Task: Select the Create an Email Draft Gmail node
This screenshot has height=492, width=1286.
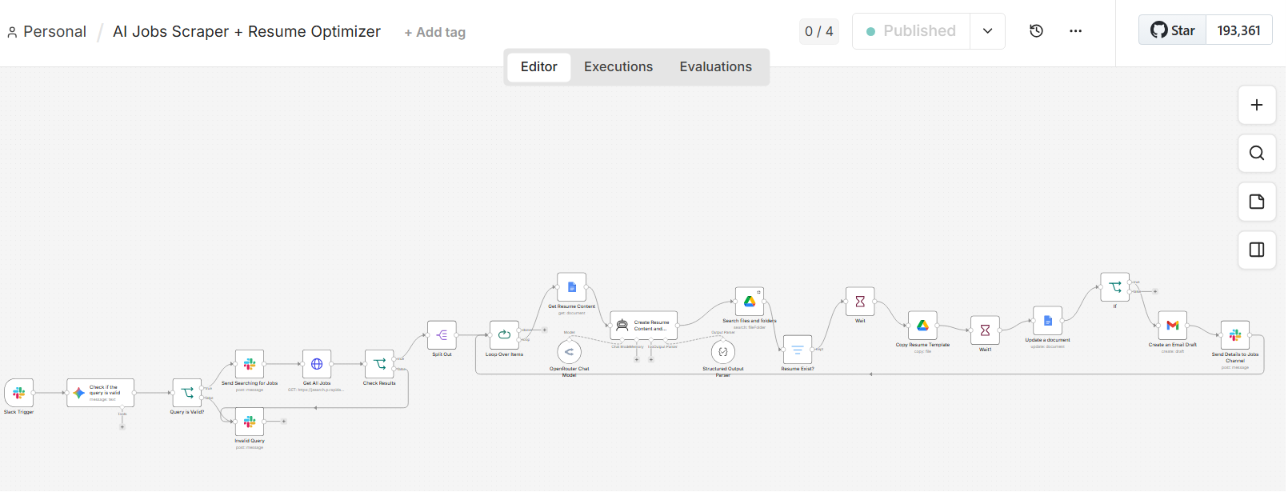Action: [1172, 325]
